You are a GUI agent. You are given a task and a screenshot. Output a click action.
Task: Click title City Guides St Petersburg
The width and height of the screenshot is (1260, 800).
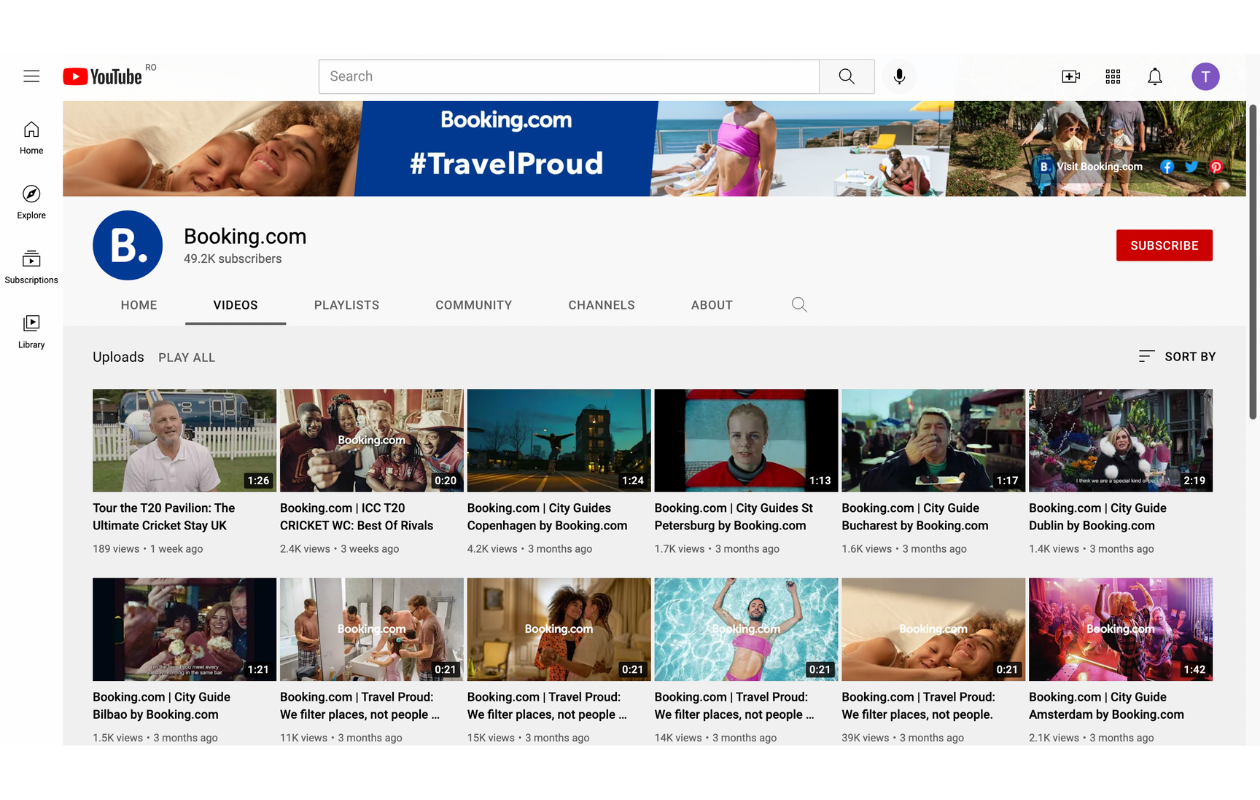(734, 516)
